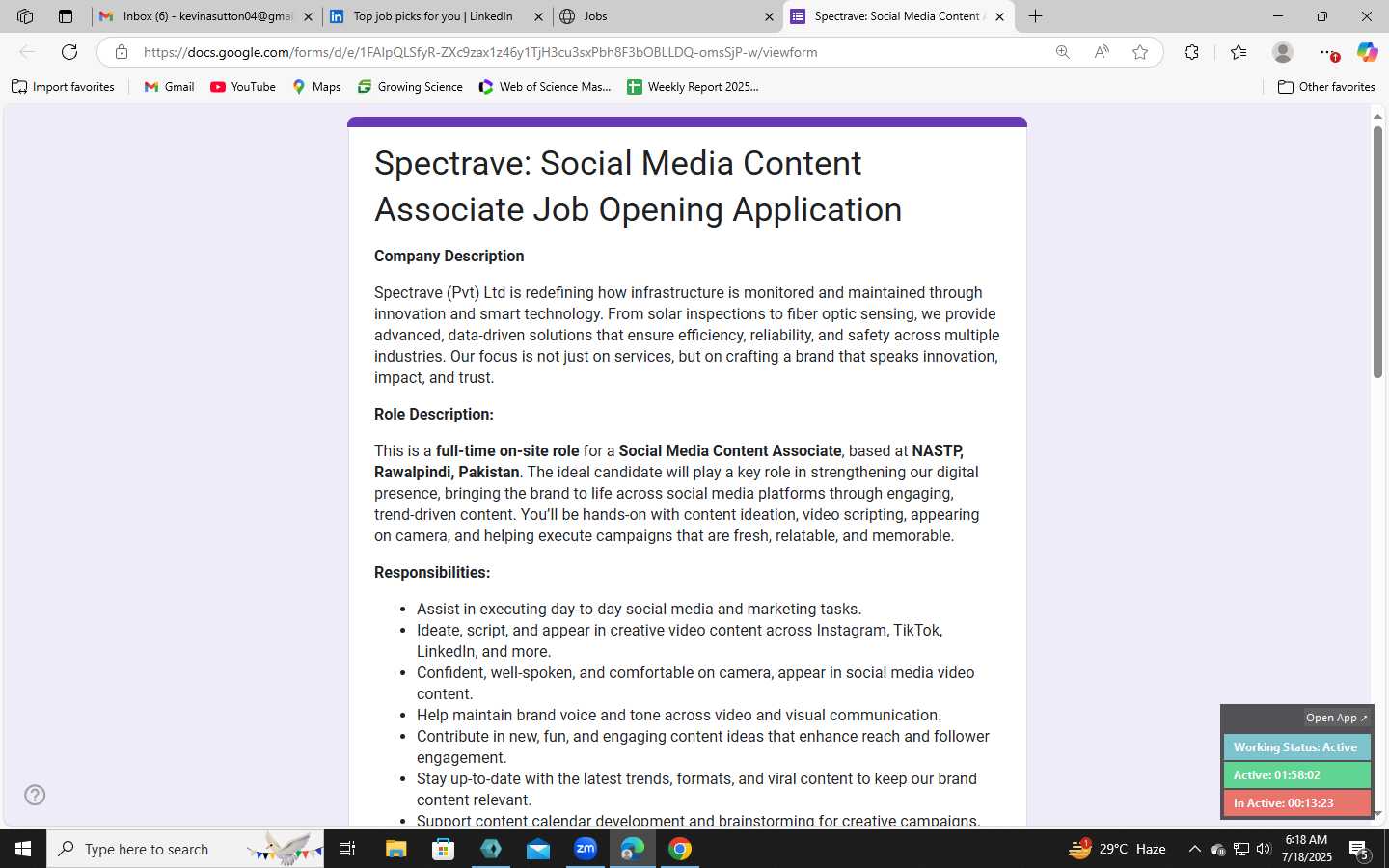Open the network tray icon
The height and width of the screenshot is (868, 1389).
(x=1241, y=849)
